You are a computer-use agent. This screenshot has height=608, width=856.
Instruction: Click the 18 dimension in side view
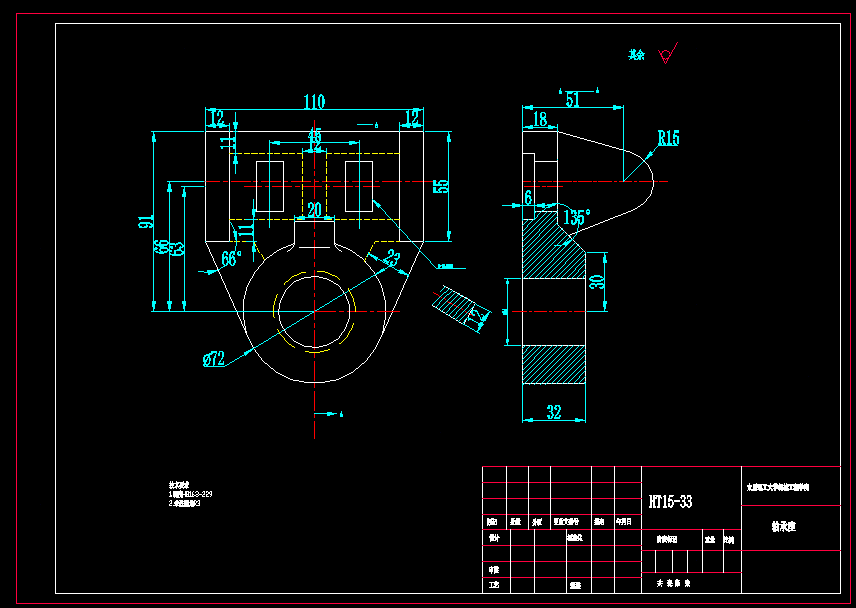539,120
